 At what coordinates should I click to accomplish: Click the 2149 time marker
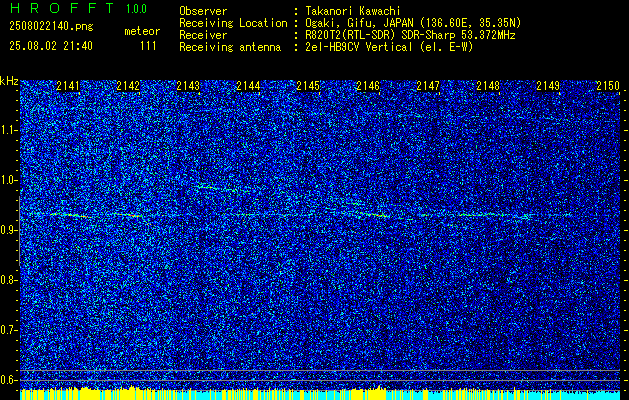pyautogui.click(x=548, y=86)
